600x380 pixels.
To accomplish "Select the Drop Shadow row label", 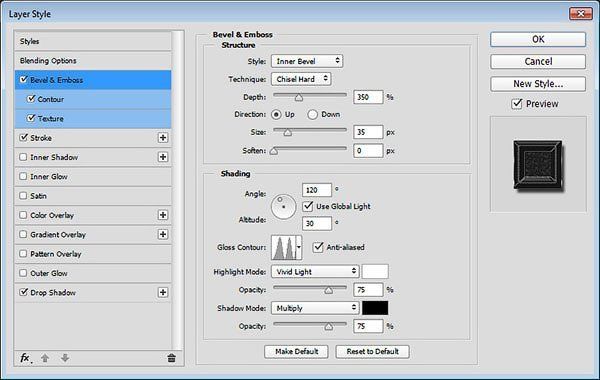I will (53, 292).
